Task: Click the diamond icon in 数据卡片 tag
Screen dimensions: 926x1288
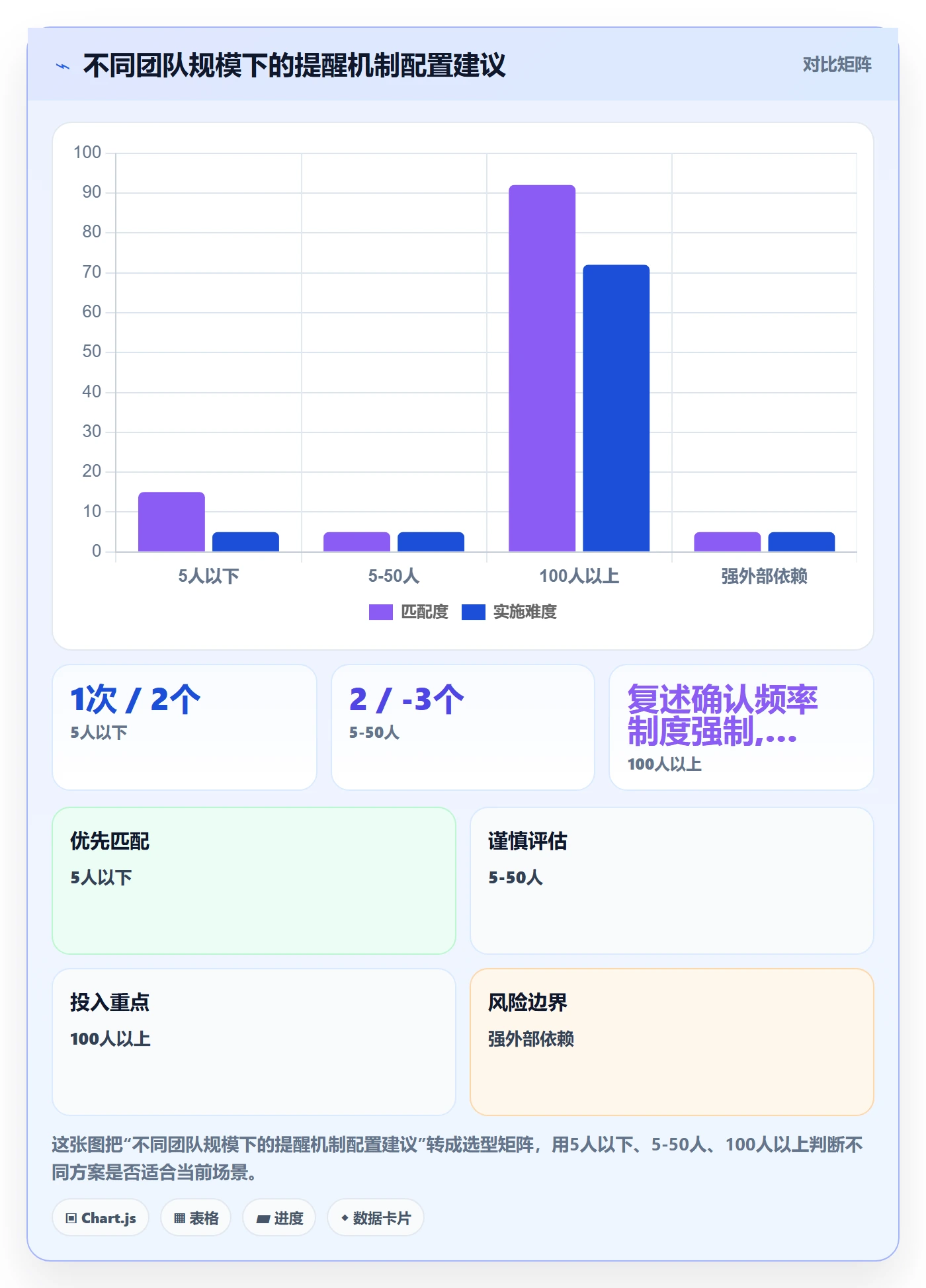Action: 344,1218
